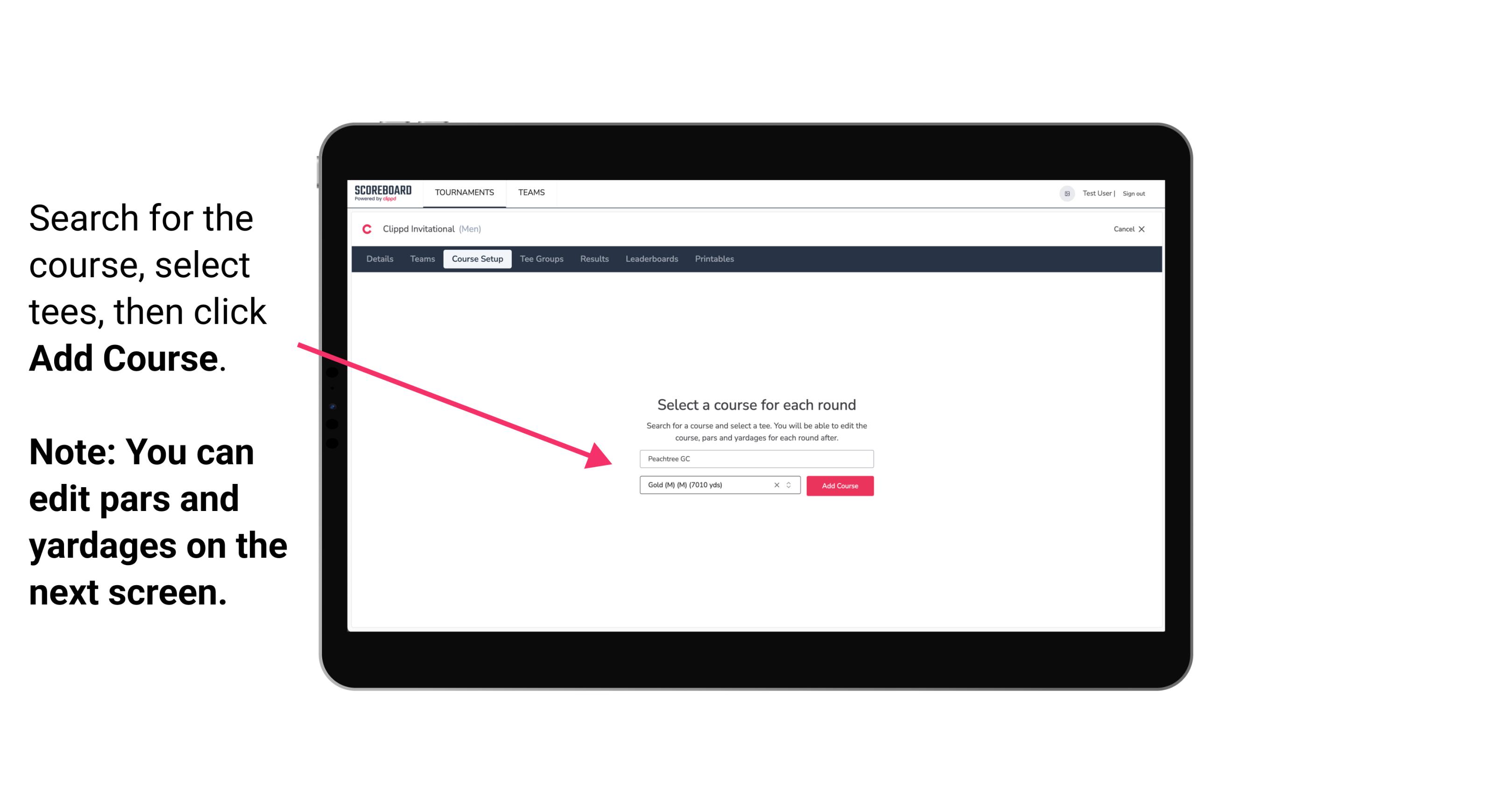Click the stepper up arrow on tee selector
This screenshot has height=812, width=1510.
790,483
